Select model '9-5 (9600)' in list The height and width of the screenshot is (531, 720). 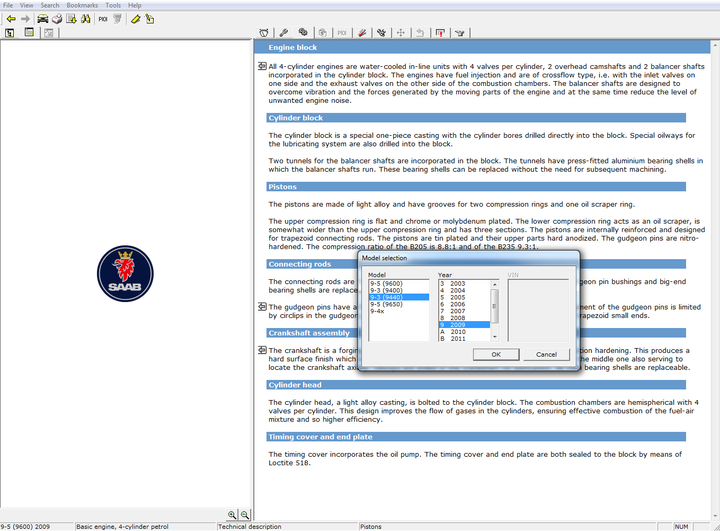click(x=399, y=283)
